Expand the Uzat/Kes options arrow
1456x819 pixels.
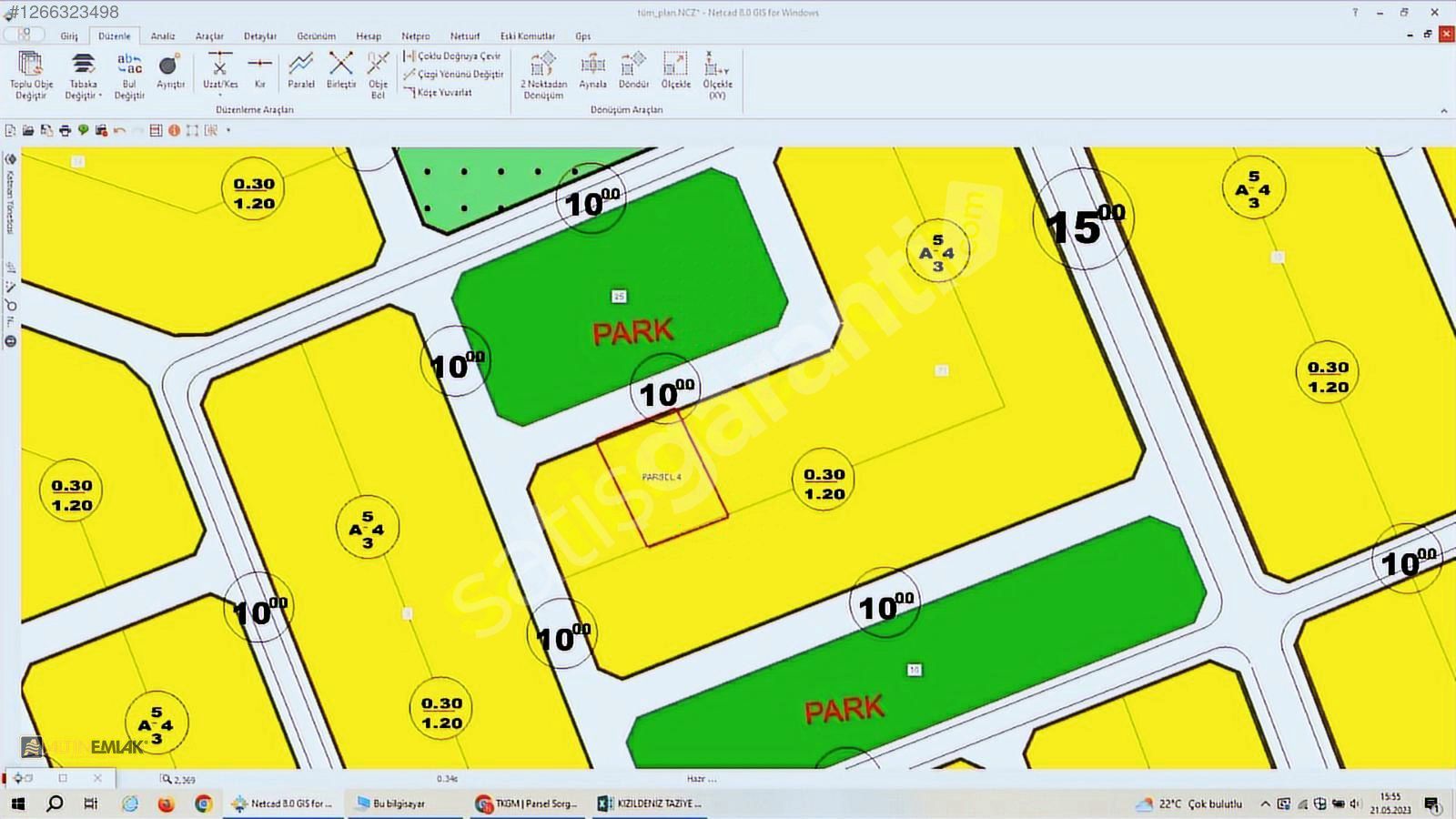coord(220,95)
